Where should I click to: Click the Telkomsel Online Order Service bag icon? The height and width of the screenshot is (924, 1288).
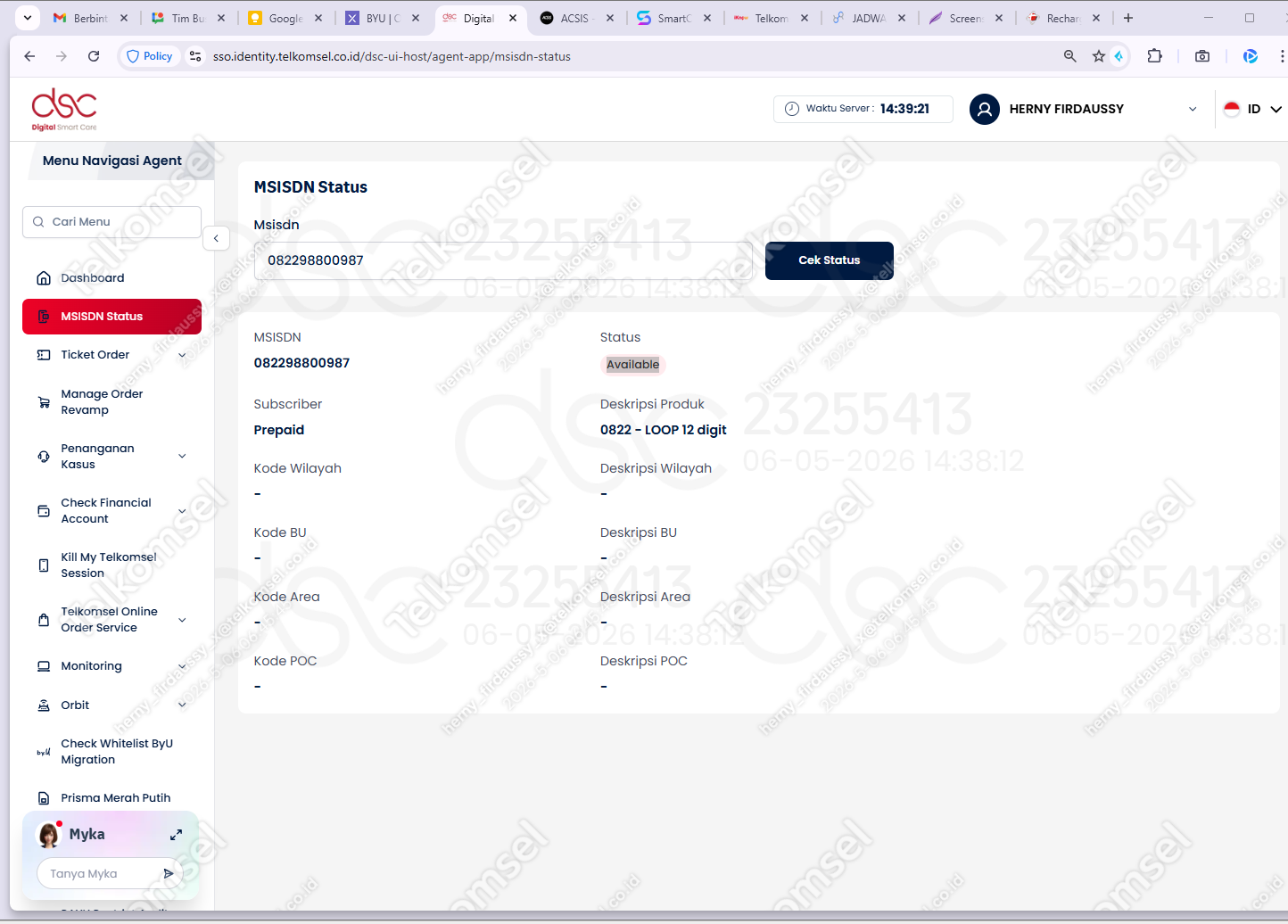tap(43, 620)
